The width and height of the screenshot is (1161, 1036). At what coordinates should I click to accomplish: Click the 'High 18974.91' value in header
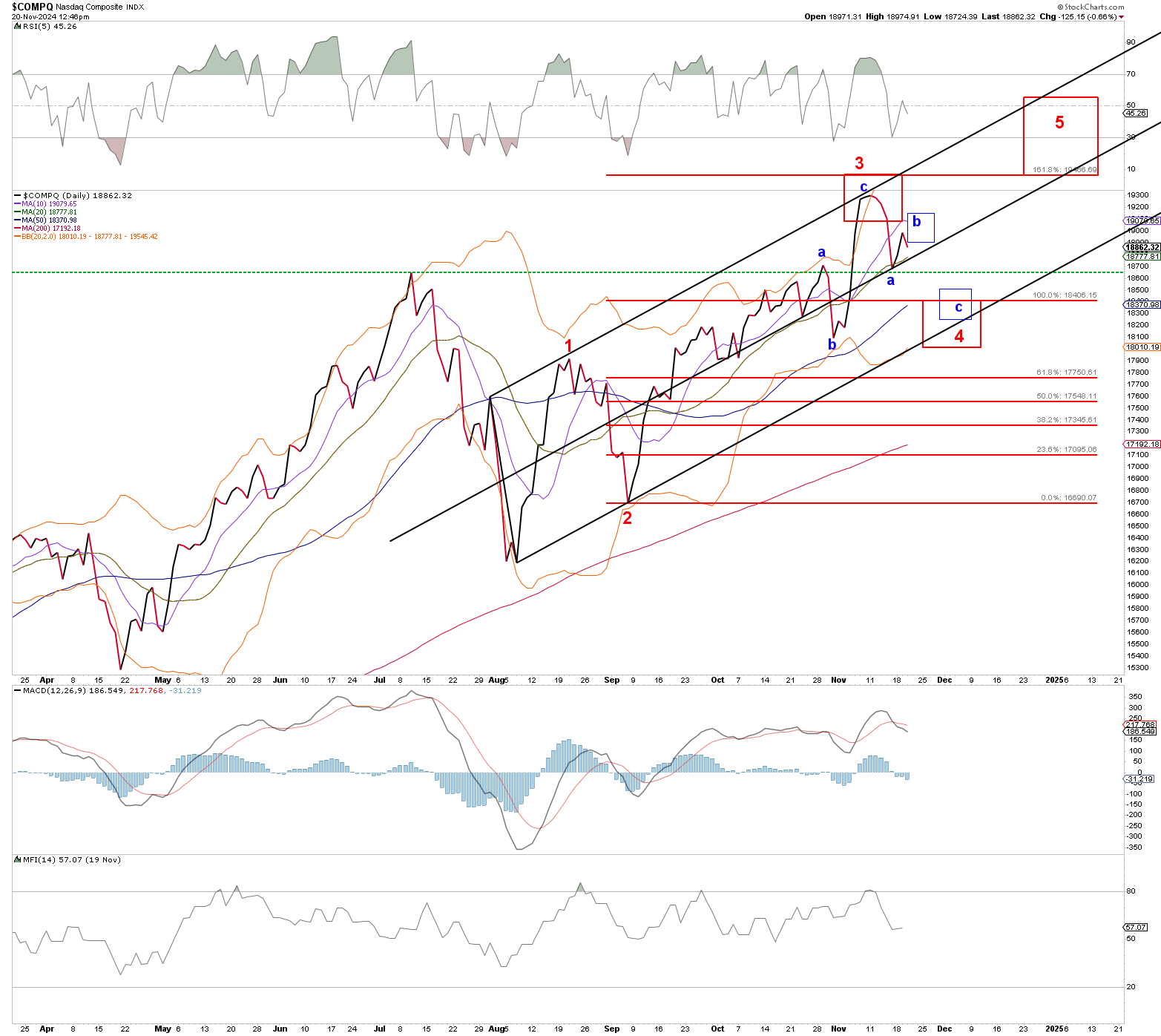[892, 17]
